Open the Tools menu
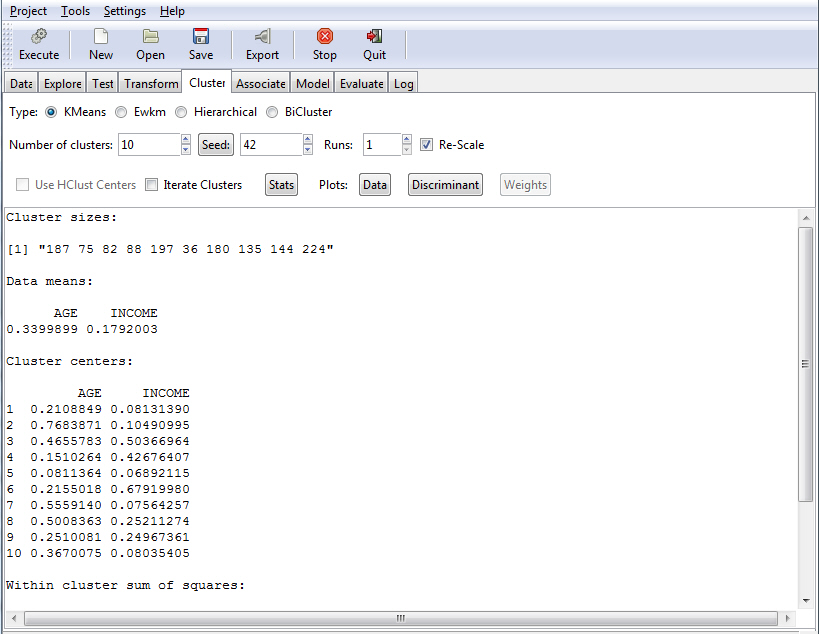The image size is (819, 634). click(x=75, y=11)
